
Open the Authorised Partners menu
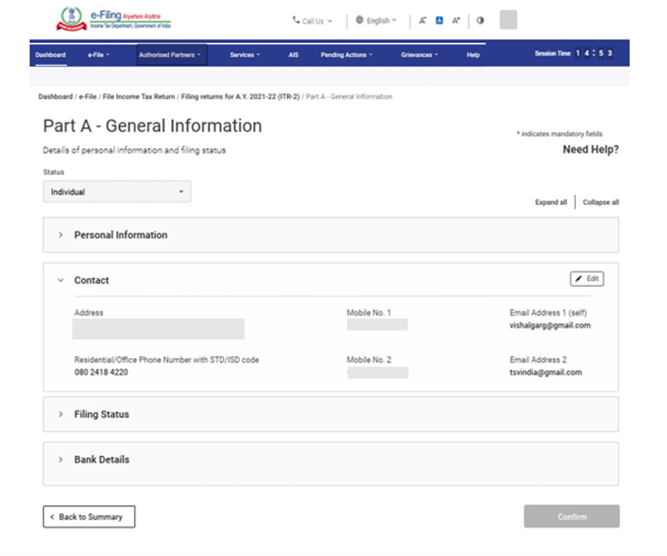pos(169,55)
